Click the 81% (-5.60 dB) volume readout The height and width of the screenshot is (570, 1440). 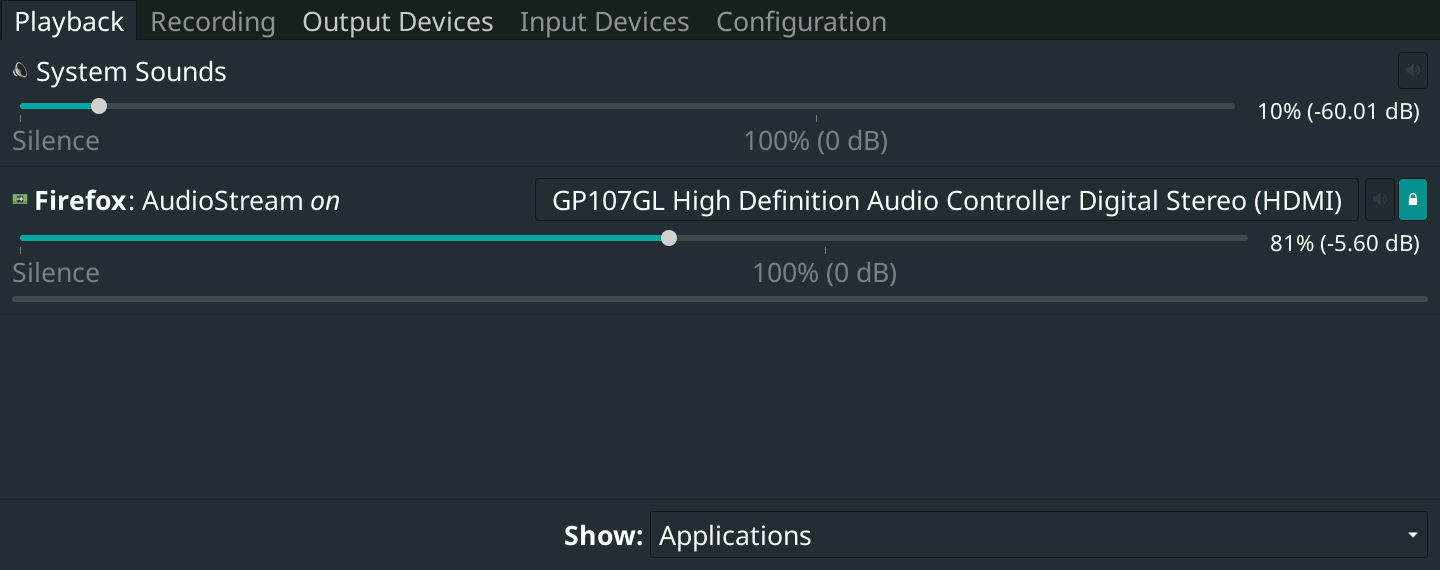click(1344, 243)
